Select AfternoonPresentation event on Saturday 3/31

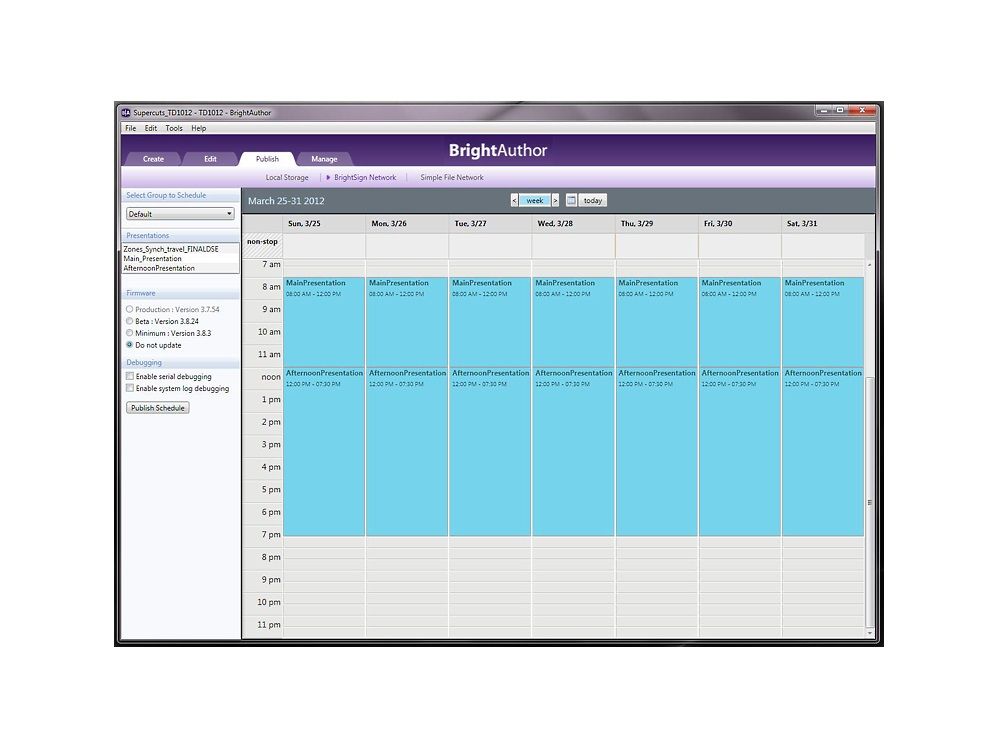point(823,452)
